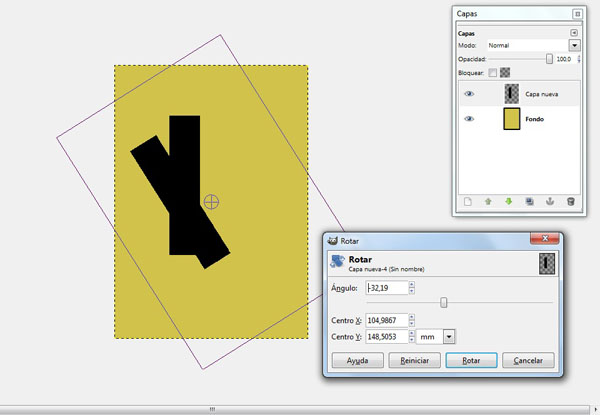The image size is (600, 415).
Task: Cancel the rotation with Cancelar
Action: click(x=528, y=360)
